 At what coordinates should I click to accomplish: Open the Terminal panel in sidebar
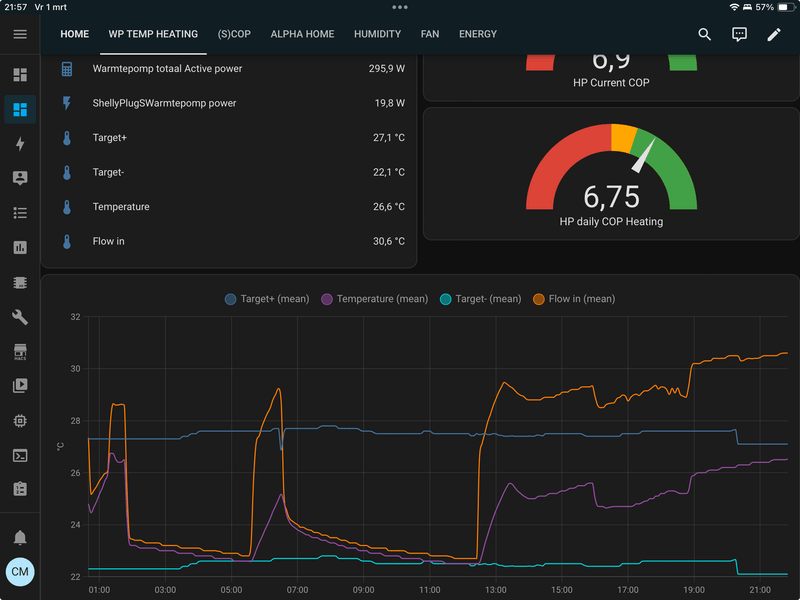20,455
